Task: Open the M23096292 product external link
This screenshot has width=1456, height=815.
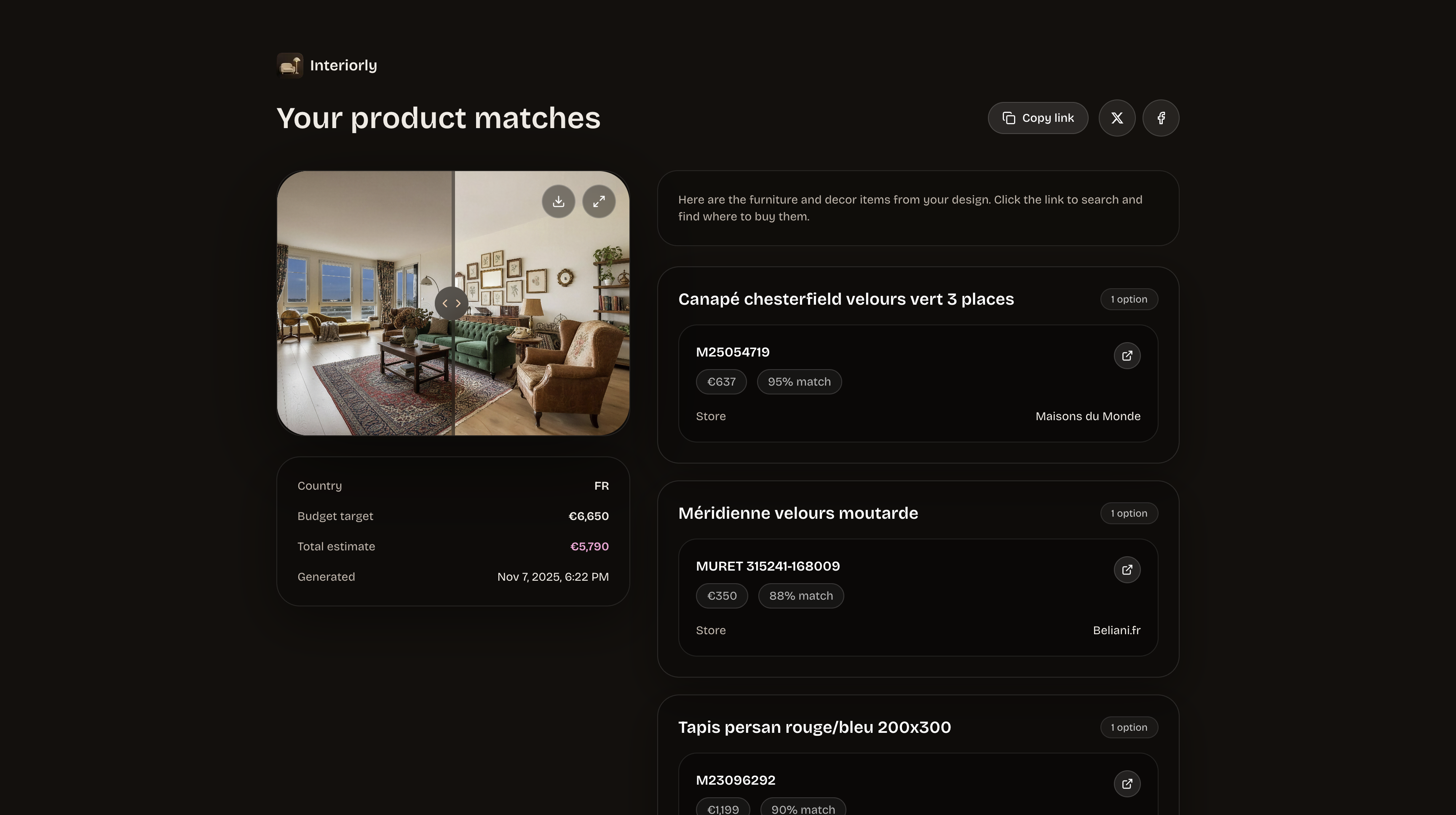Action: click(x=1127, y=784)
